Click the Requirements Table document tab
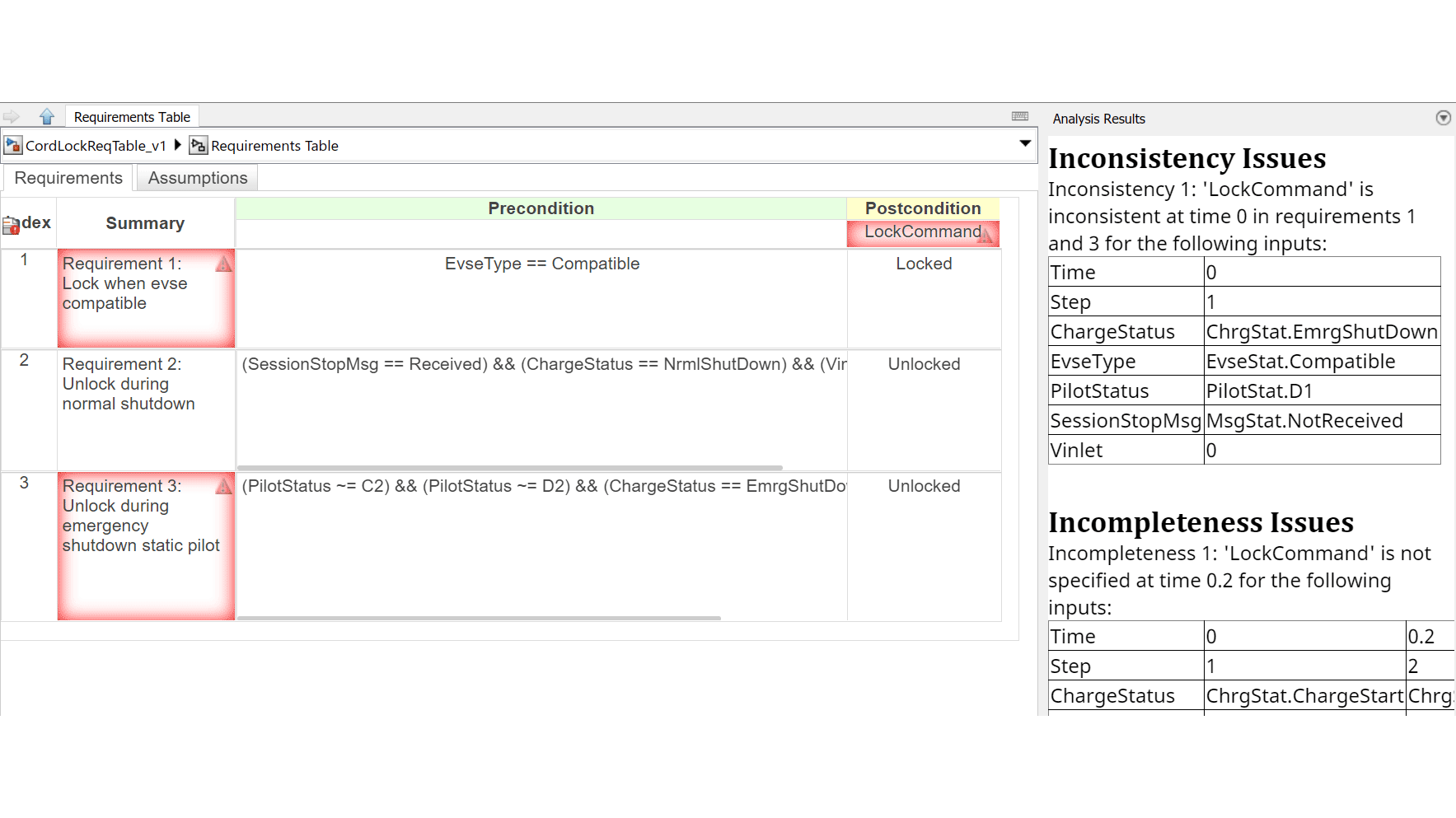 tap(132, 116)
